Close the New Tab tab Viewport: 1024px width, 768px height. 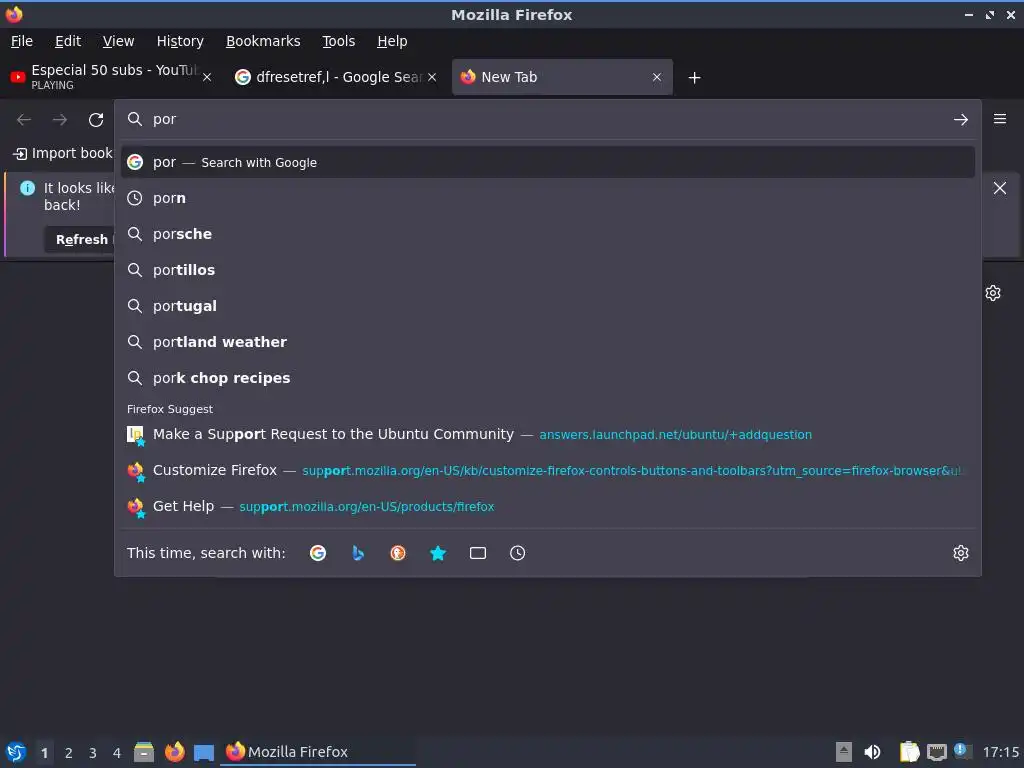(656, 77)
